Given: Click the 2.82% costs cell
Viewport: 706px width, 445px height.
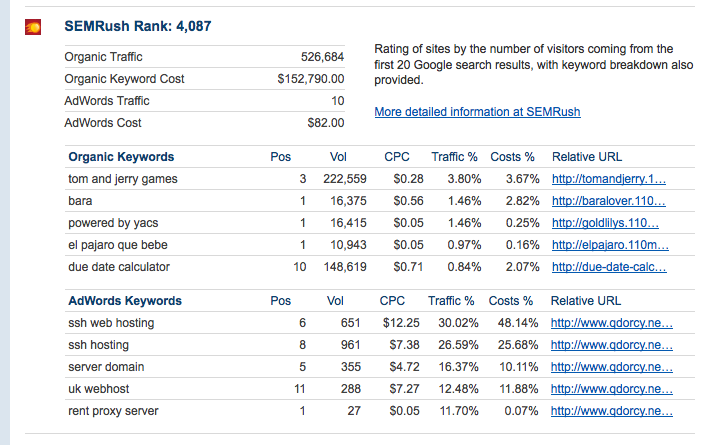Looking at the screenshot, I should click(x=522, y=201).
